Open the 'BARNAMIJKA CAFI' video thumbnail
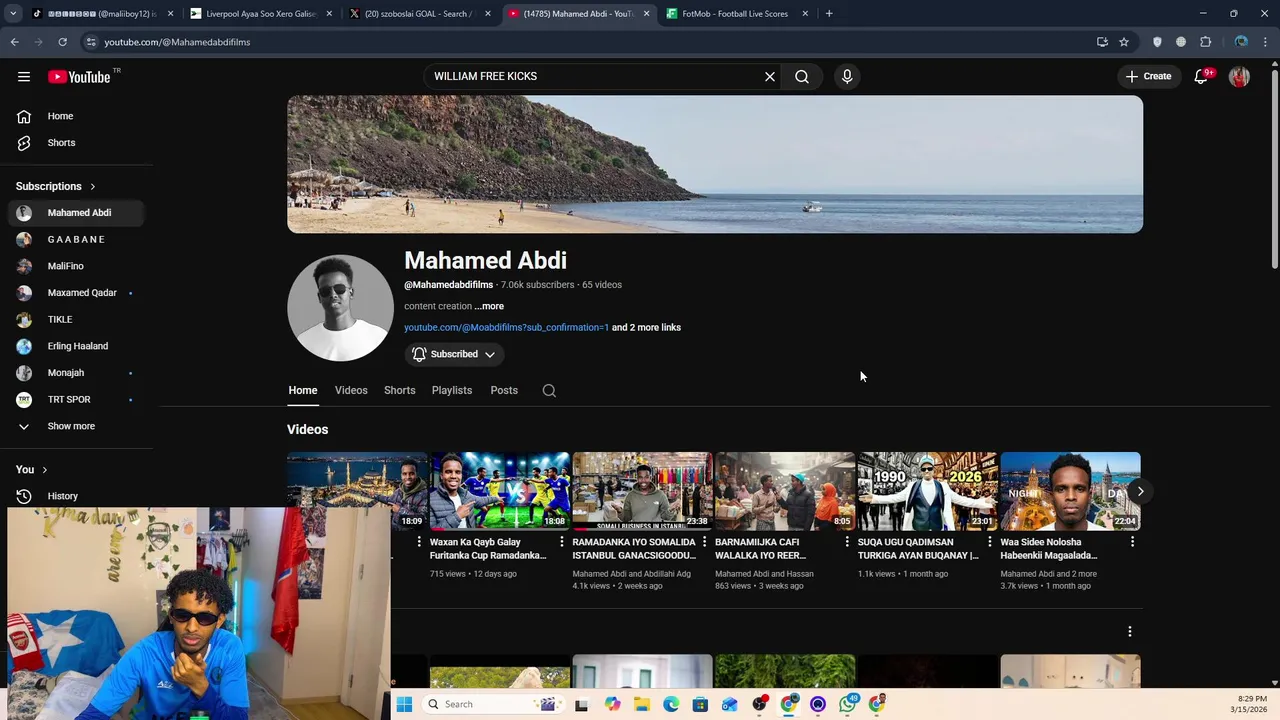 (x=785, y=491)
